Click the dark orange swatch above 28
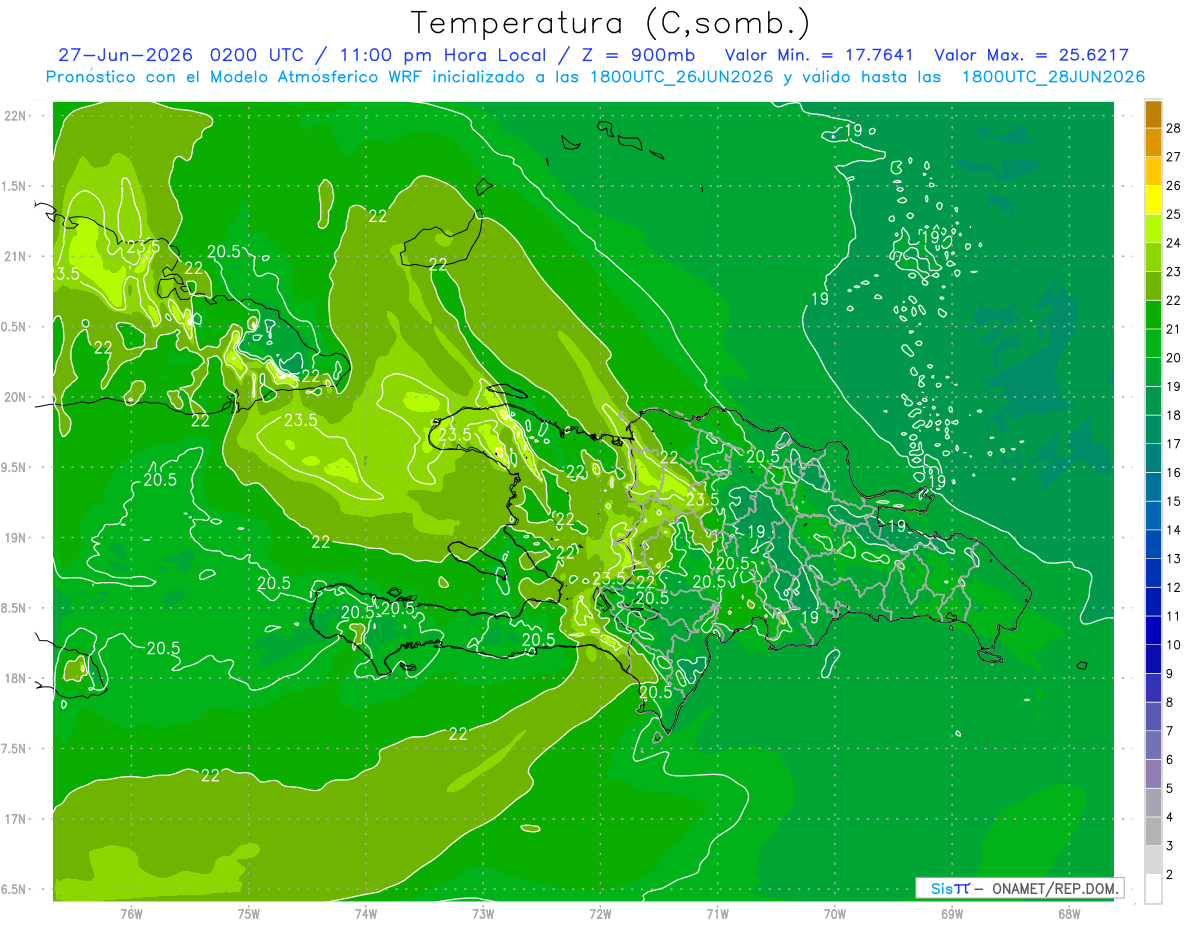 click(x=1153, y=115)
